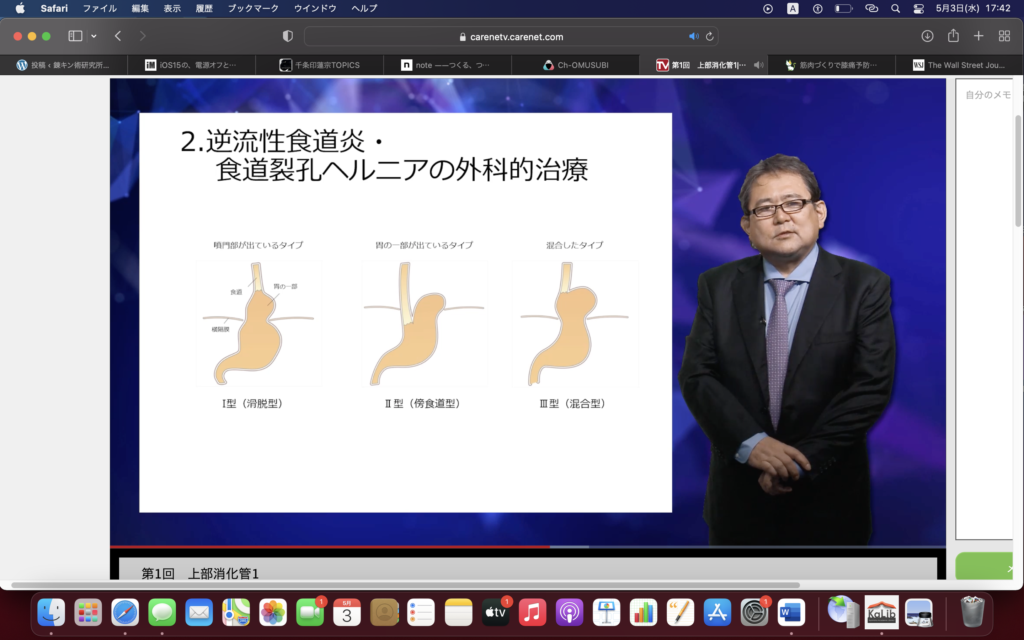Open a new tab with plus icon
The image size is (1024, 640).
(x=978, y=36)
